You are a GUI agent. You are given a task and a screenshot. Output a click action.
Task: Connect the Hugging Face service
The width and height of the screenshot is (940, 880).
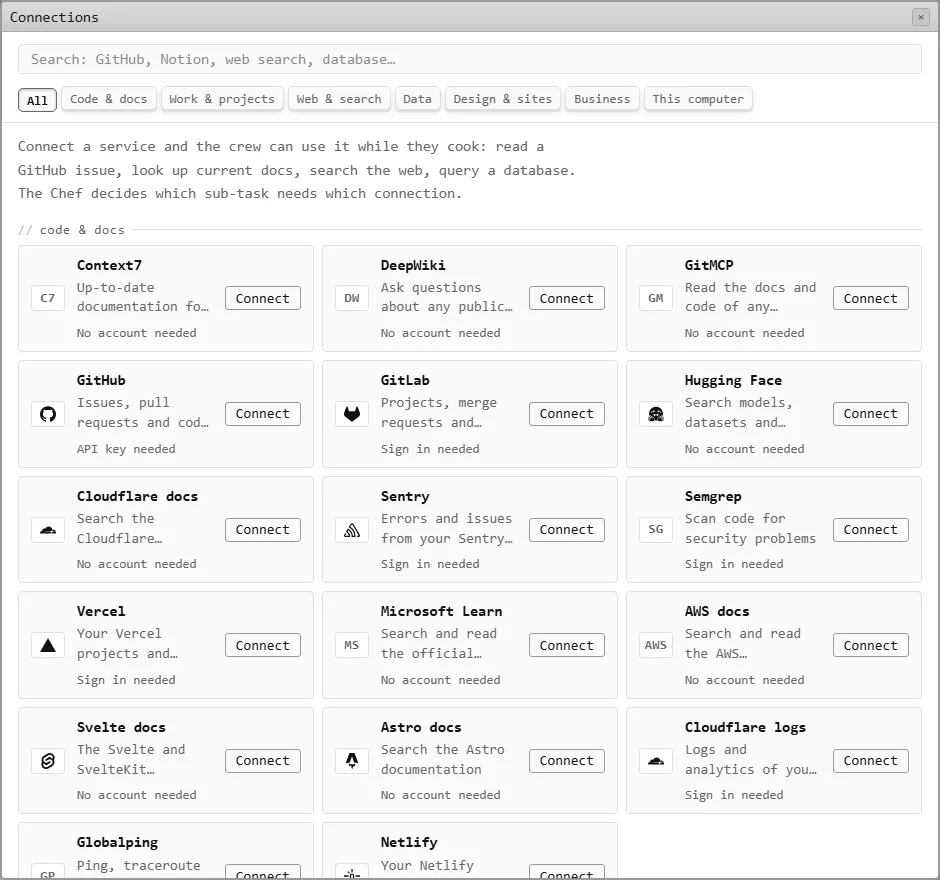click(870, 414)
